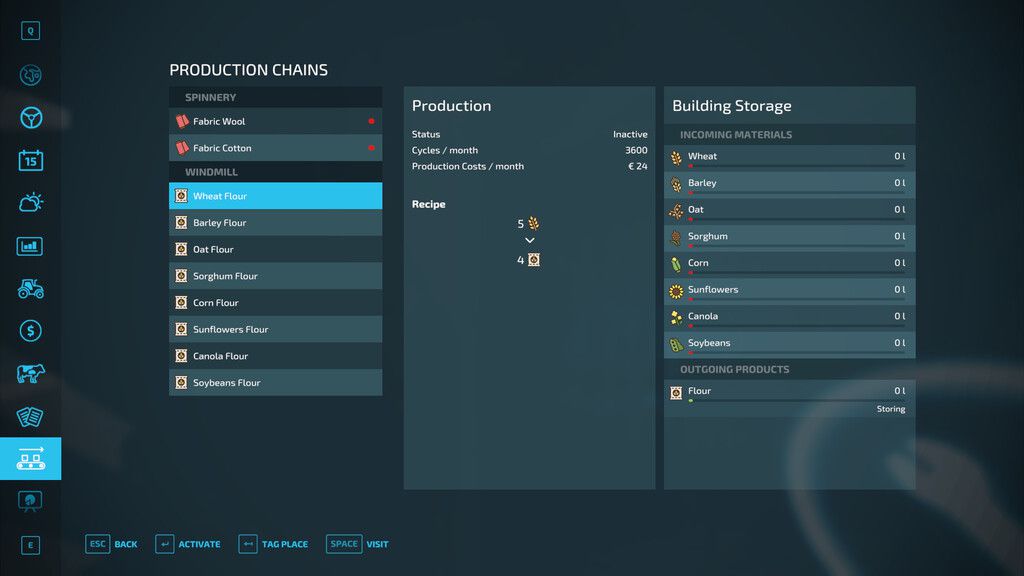Open the tractor vehicles page
This screenshot has width=1024, height=576.
point(30,288)
